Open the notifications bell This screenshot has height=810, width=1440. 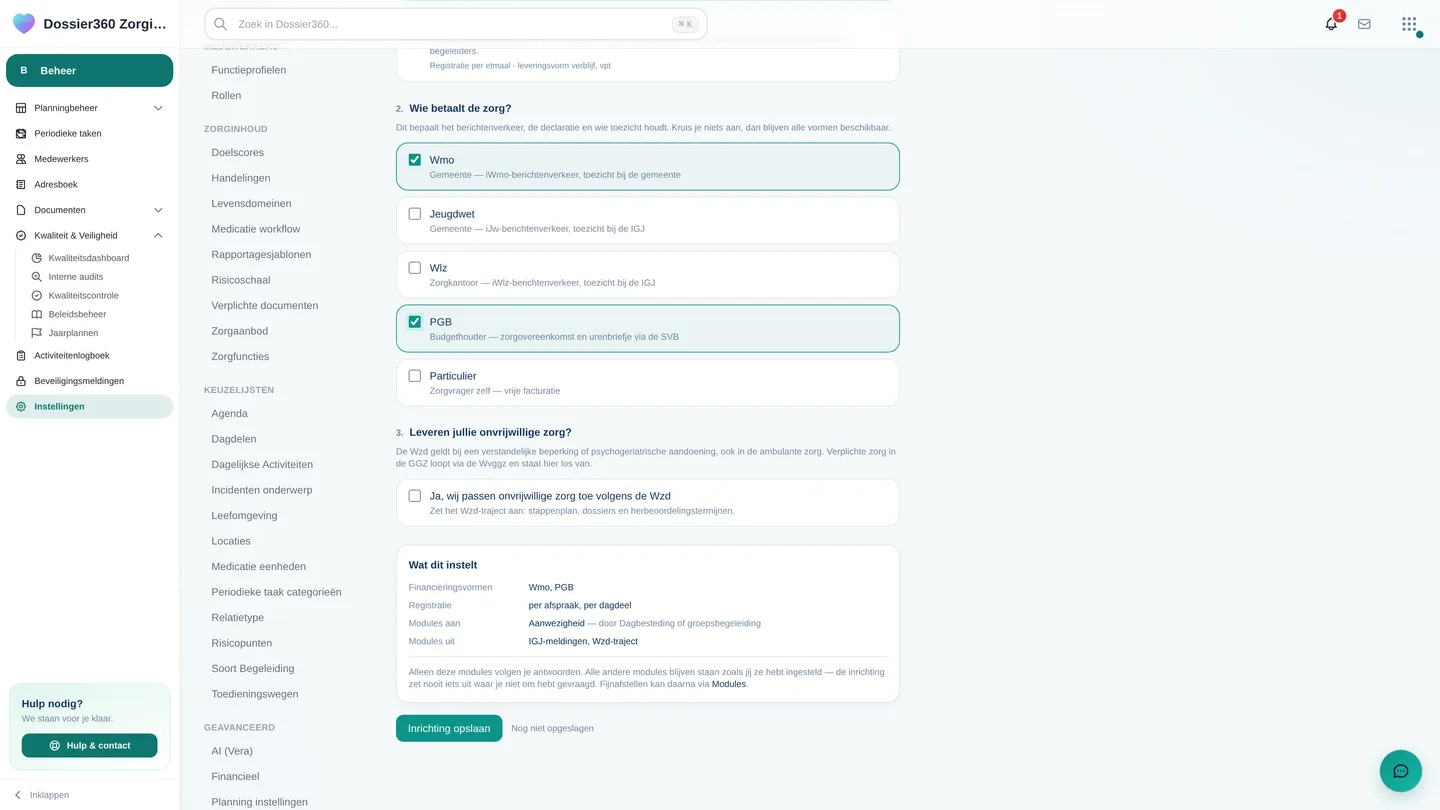click(1331, 24)
